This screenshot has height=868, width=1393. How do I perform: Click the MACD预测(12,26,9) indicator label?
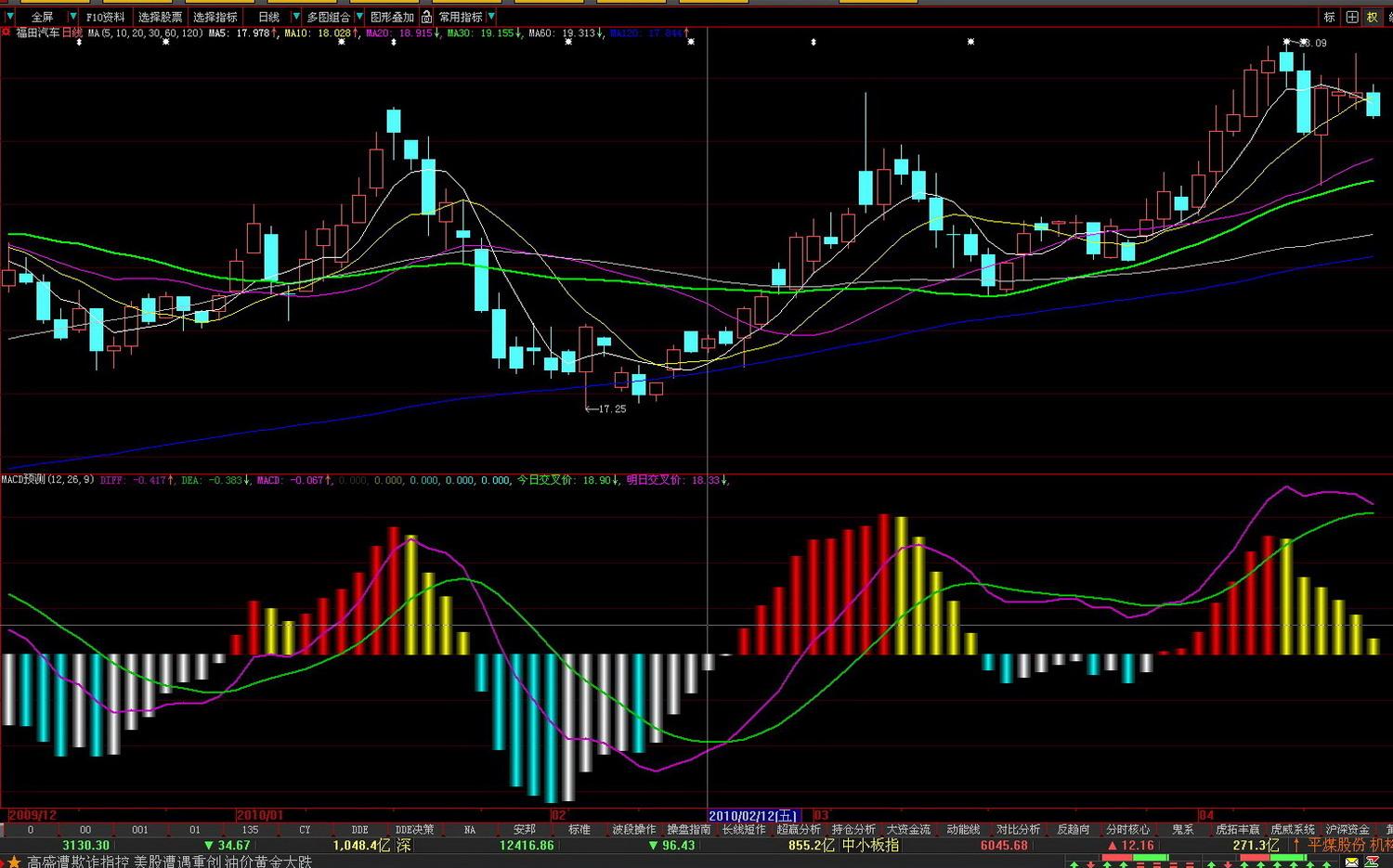47,480
